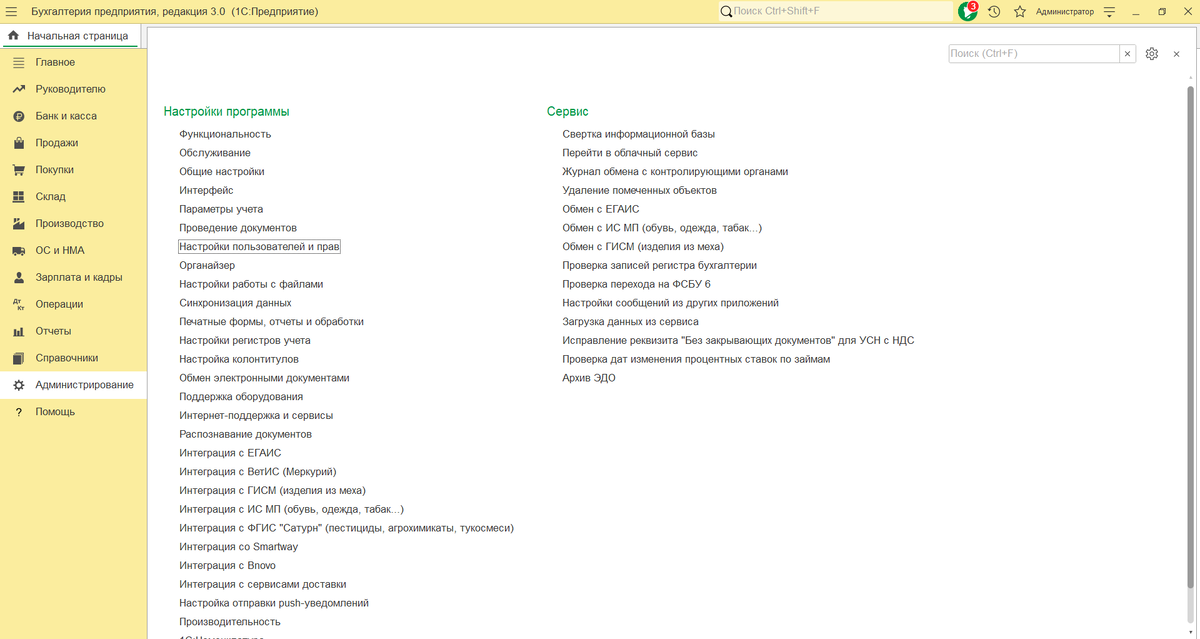
Task: Open Общие настройки link
Action: point(222,172)
